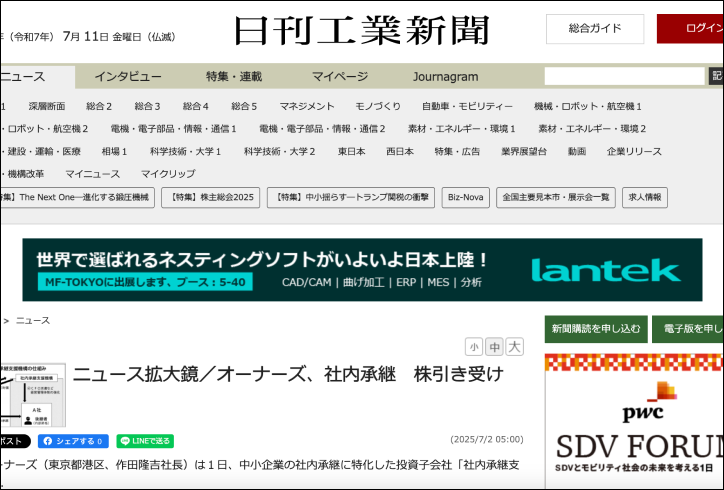Set article font size to 小
724x490 pixels.
click(x=474, y=347)
